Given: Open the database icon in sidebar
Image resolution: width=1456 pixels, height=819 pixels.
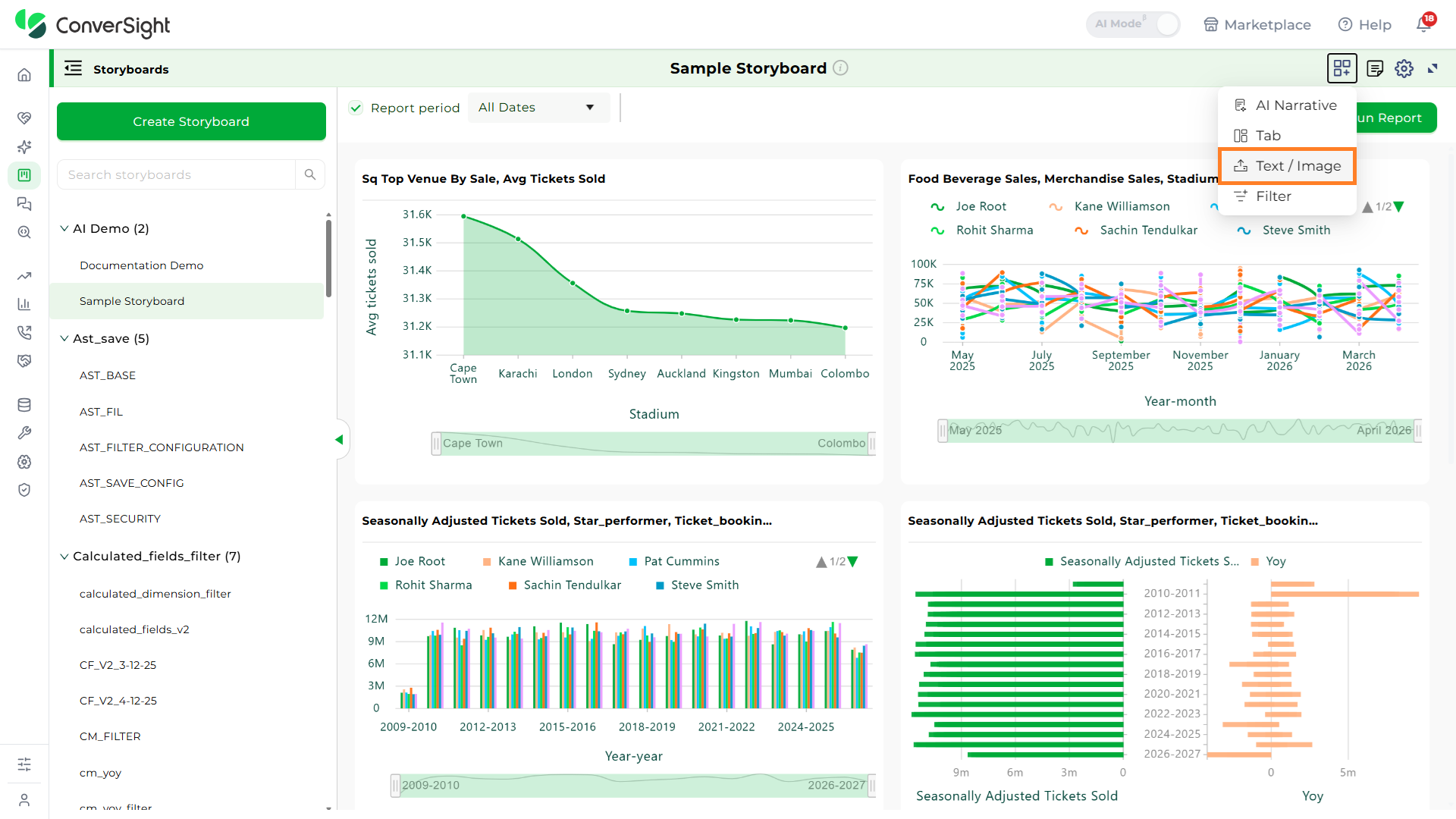Looking at the screenshot, I should point(24,405).
